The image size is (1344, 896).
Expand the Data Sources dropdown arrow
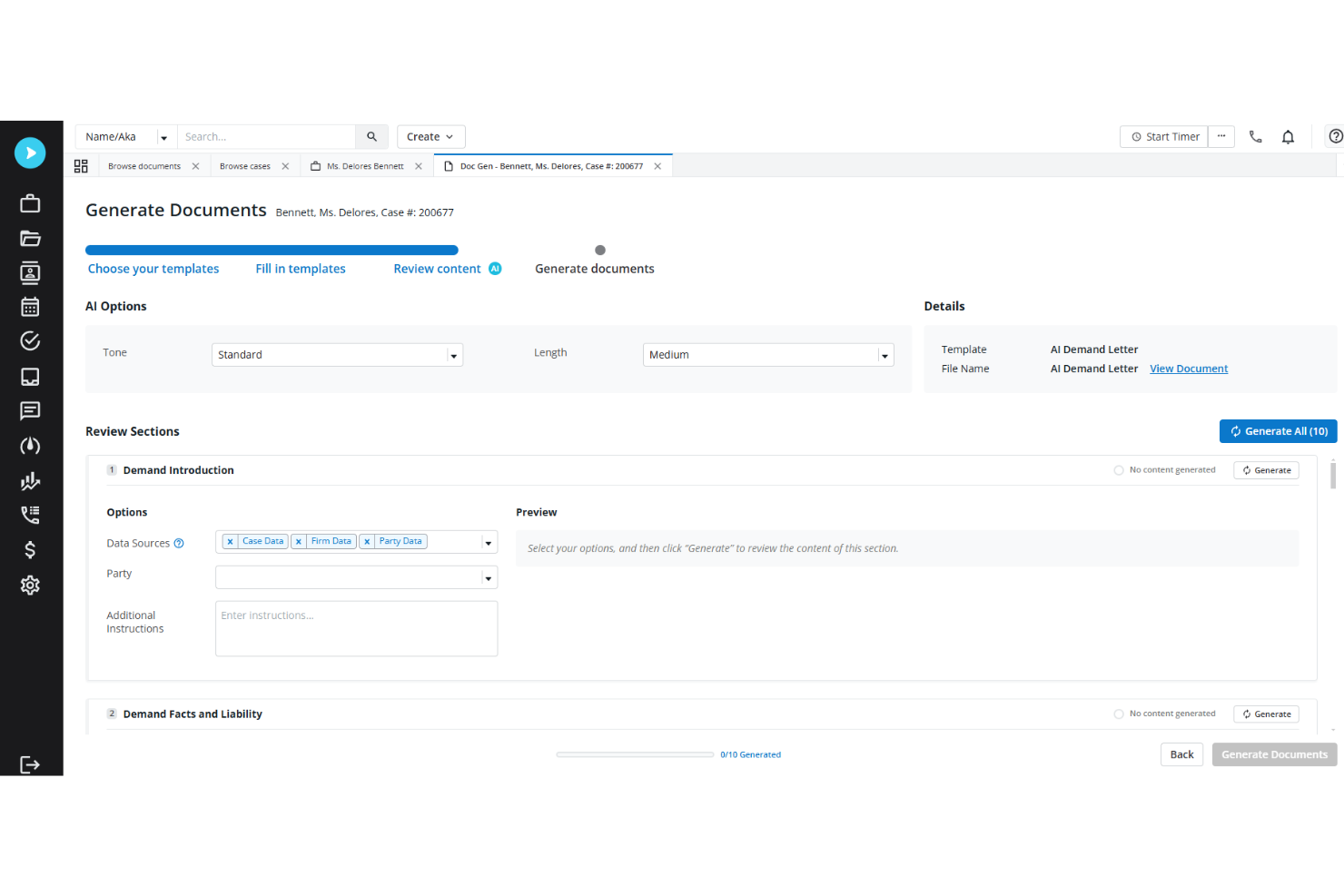tap(489, 543)
